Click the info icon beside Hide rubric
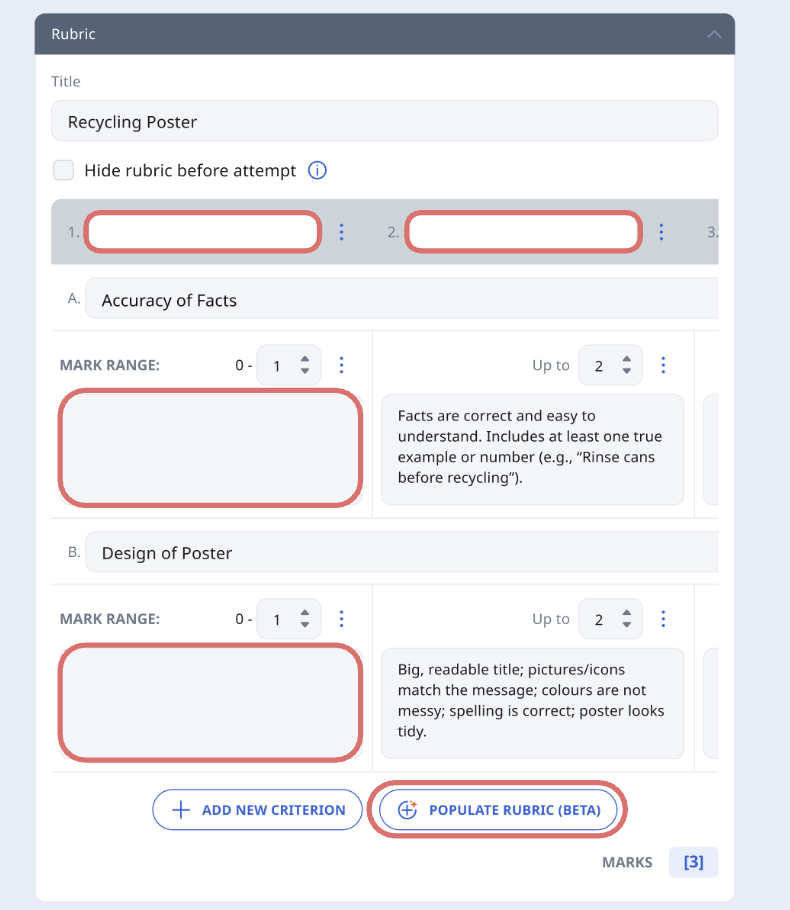Viewport: 790px width, 910px height. pos(317,170)
